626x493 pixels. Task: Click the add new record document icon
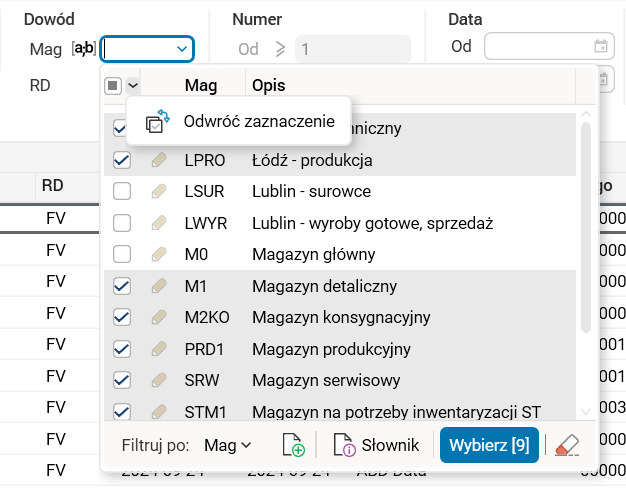[x=293, y=445]
